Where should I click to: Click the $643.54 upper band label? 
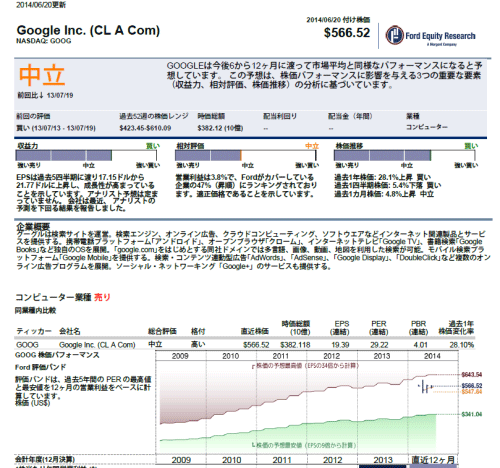pyautogui.click(x=472, y=375)
